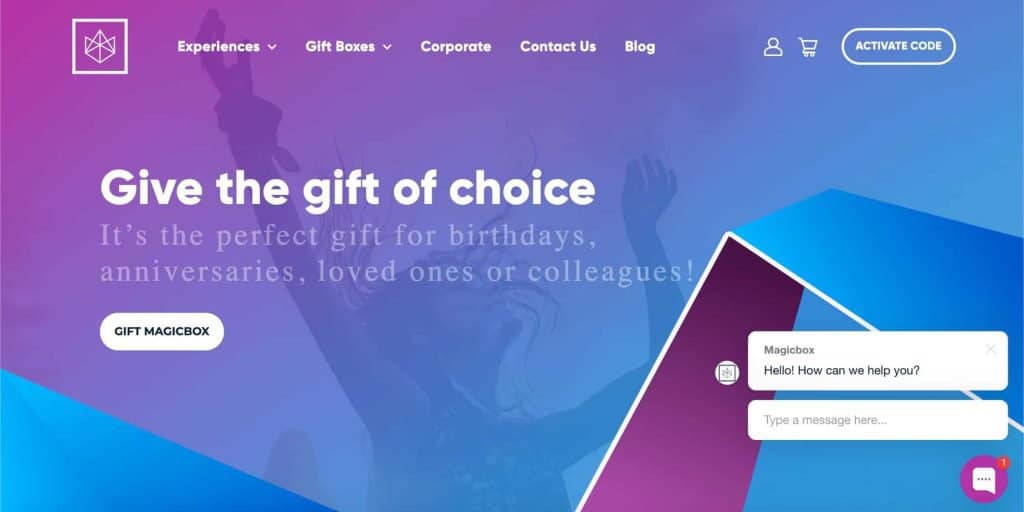Viewport: 1024px width, 512px height.
Task: Dismiss the chat greeting popup
Action: pyautogui.click(x=991, y=349)
